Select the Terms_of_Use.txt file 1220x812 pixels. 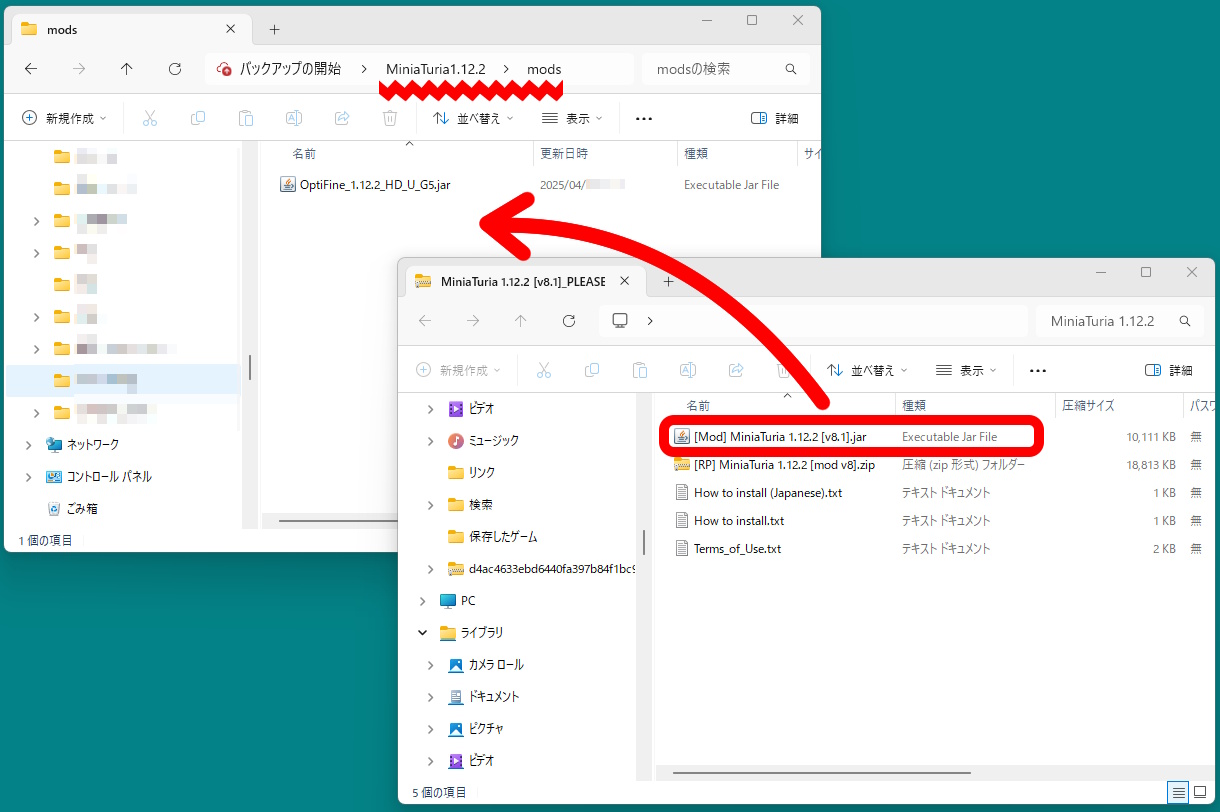[x=727, y=548]
